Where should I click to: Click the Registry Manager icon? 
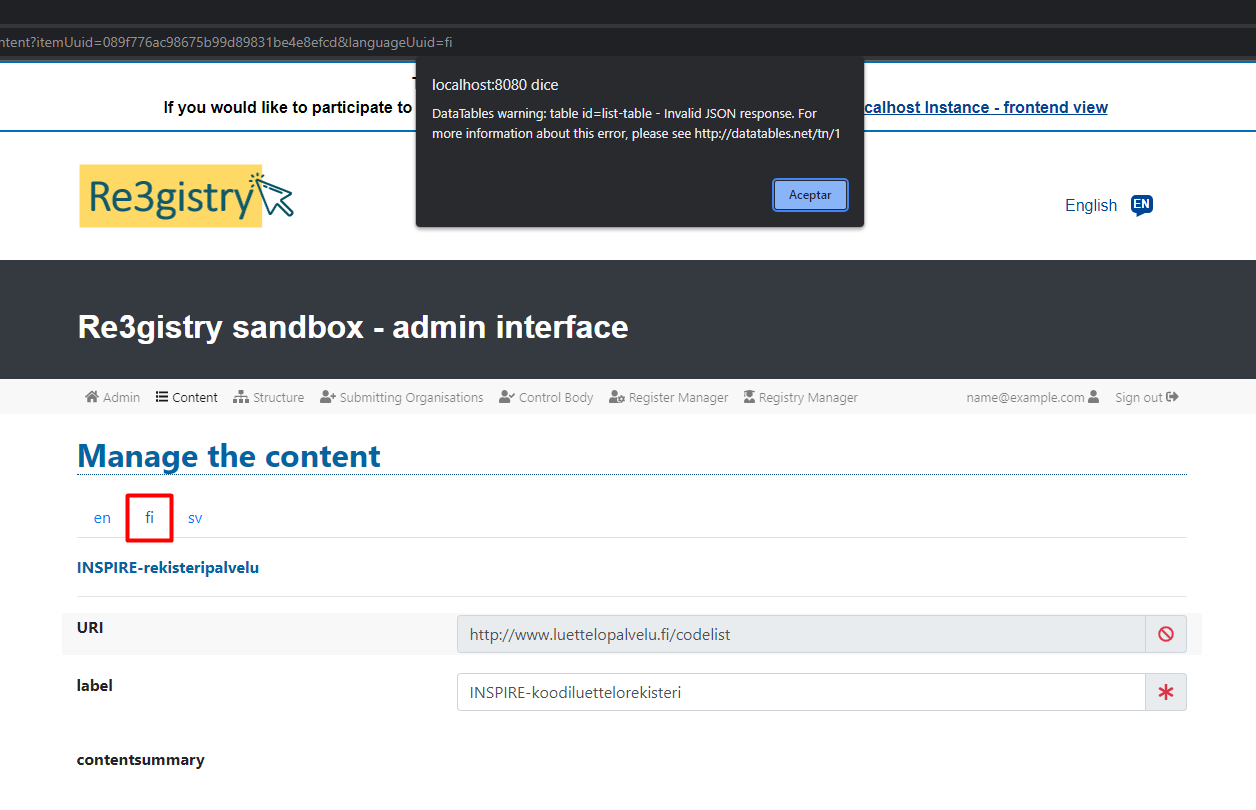pos(748,397)
